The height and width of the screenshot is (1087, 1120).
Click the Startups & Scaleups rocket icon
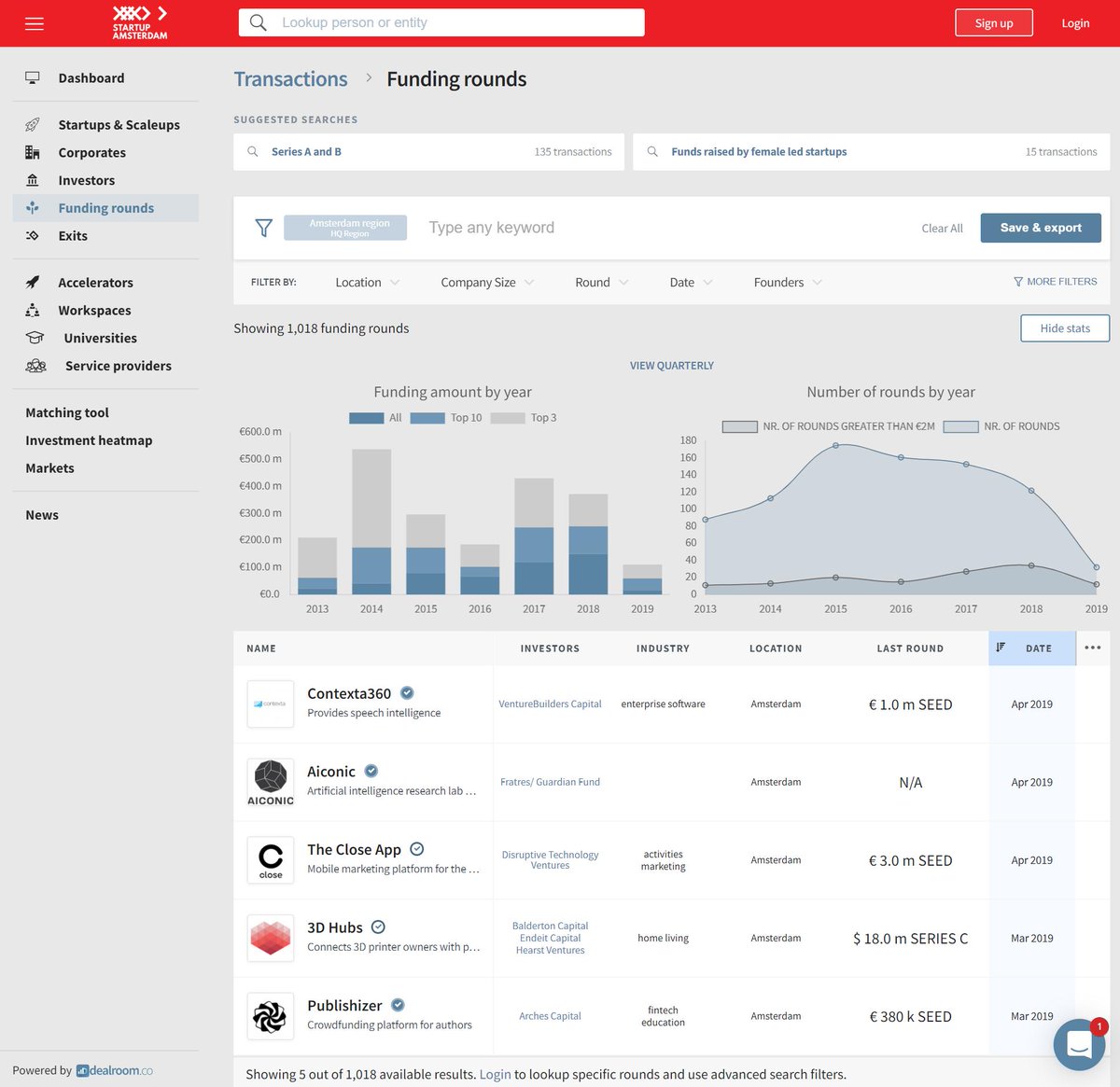[x=33, y=124]
